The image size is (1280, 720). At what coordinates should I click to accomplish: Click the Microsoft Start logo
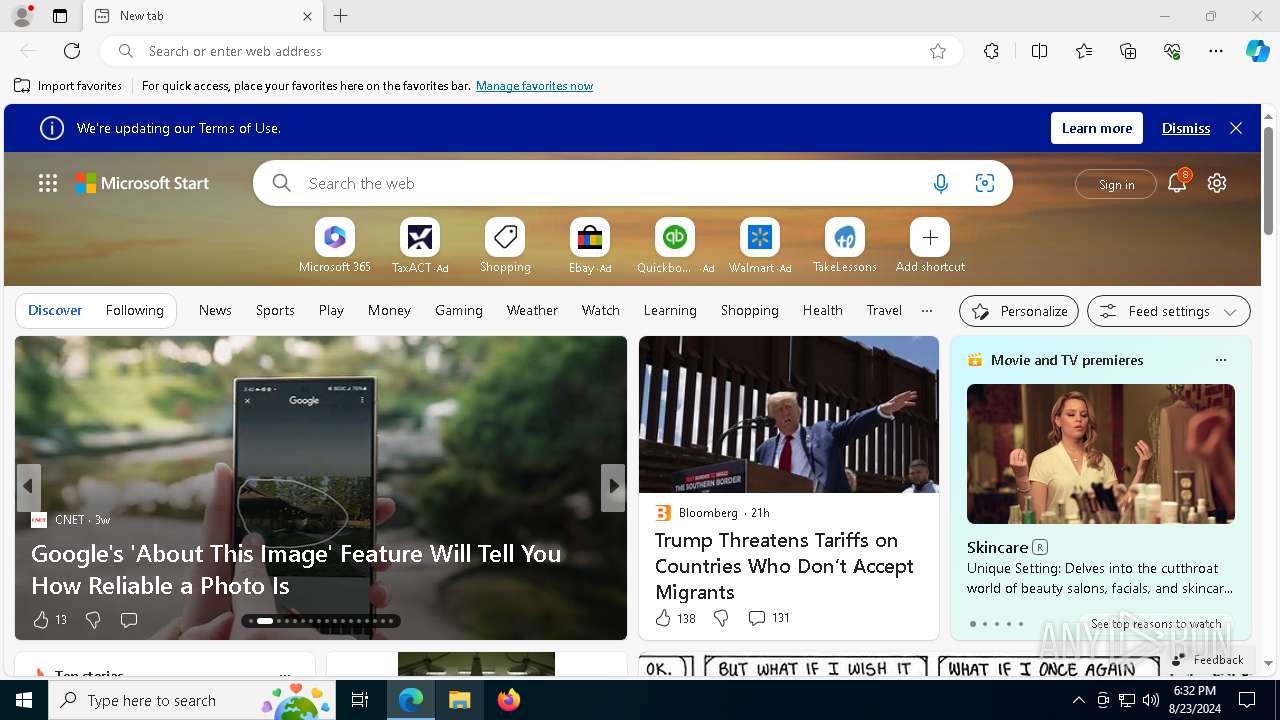point(142,183)
